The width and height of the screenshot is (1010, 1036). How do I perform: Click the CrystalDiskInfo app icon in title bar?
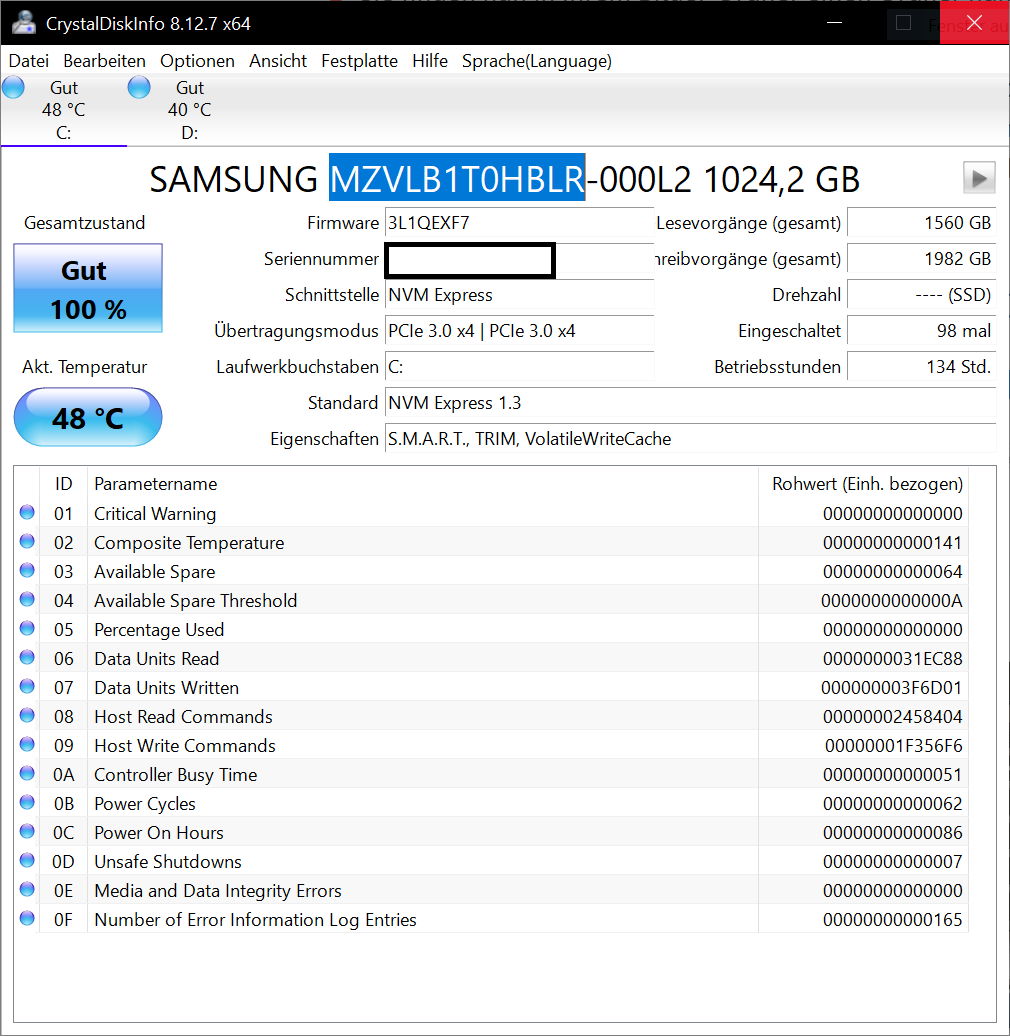[x=23, y=23]
